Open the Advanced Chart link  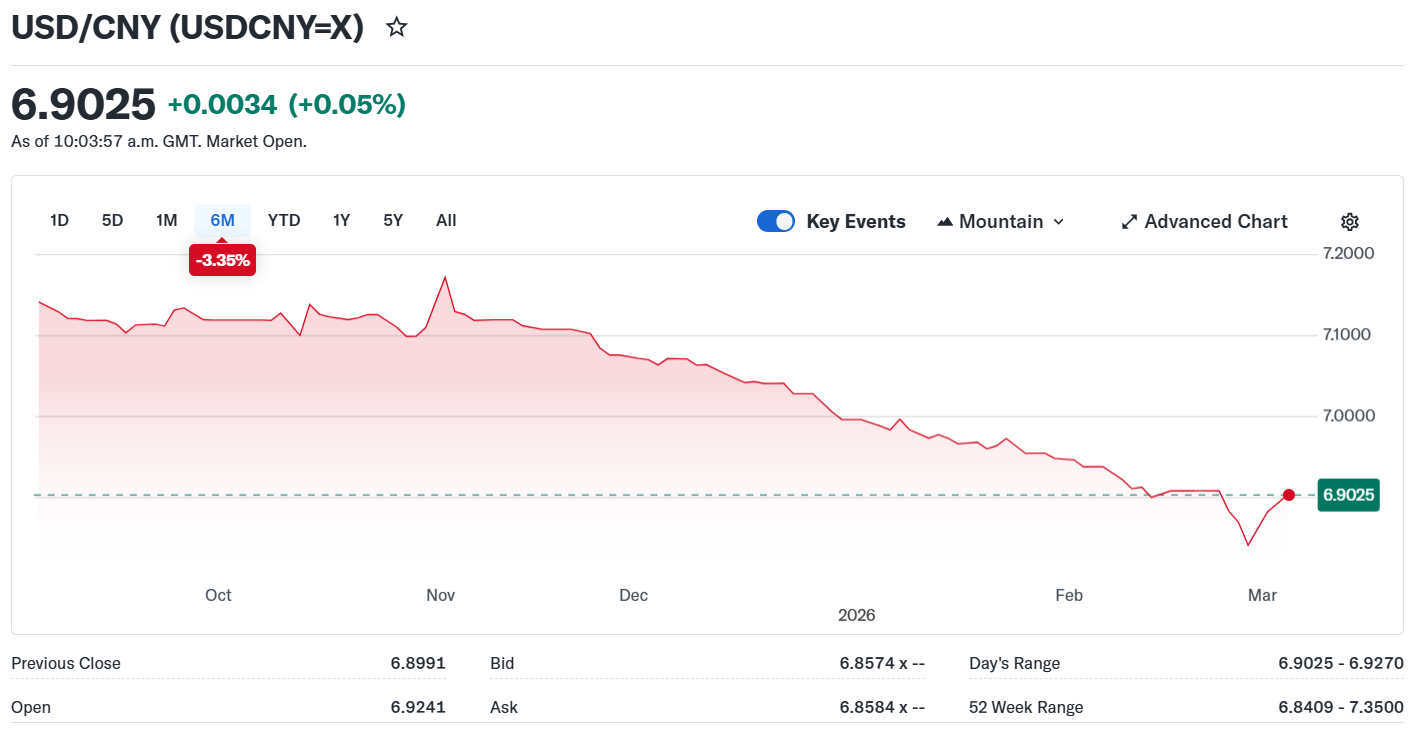(1215, 222)
